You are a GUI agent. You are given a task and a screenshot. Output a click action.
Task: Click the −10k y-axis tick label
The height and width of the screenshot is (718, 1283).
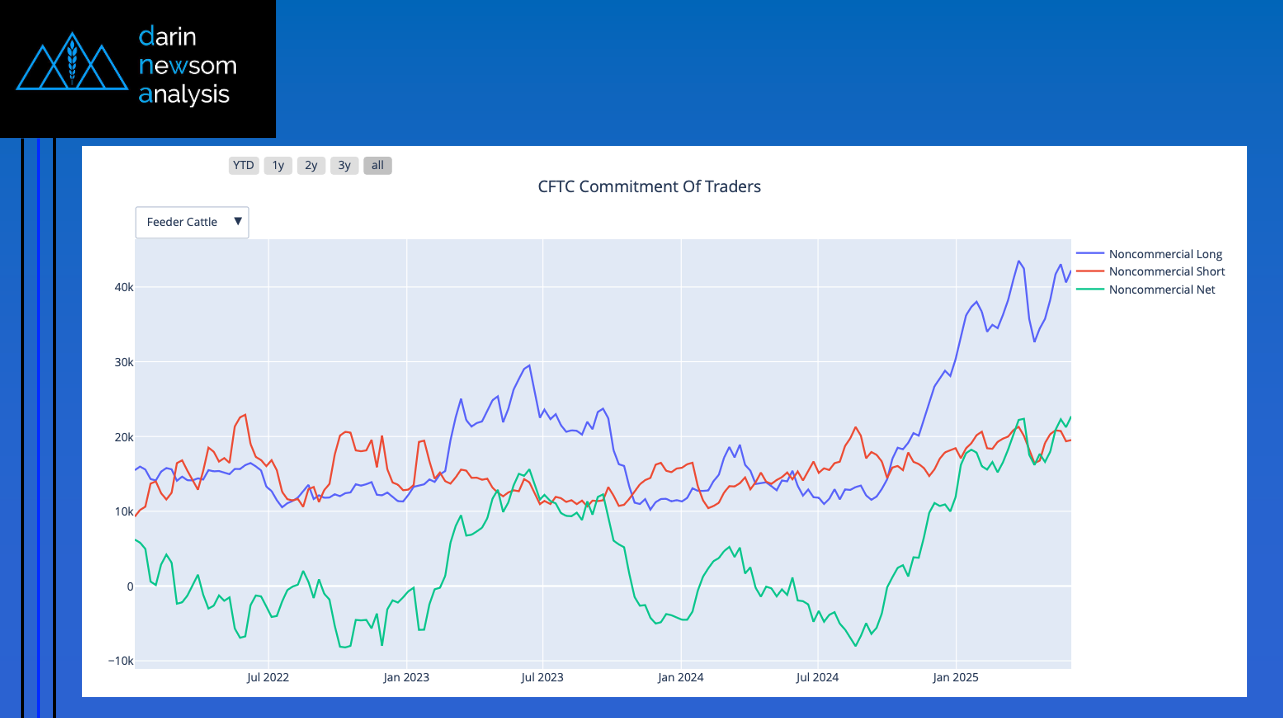click(118, 661)
